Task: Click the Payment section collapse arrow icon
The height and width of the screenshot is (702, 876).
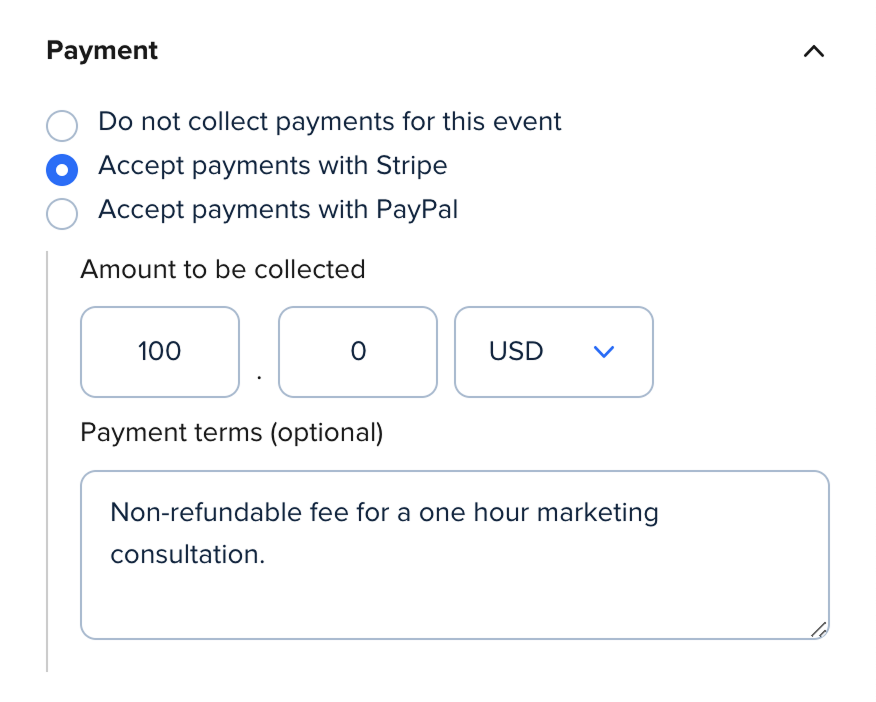Action: (813, 51)
